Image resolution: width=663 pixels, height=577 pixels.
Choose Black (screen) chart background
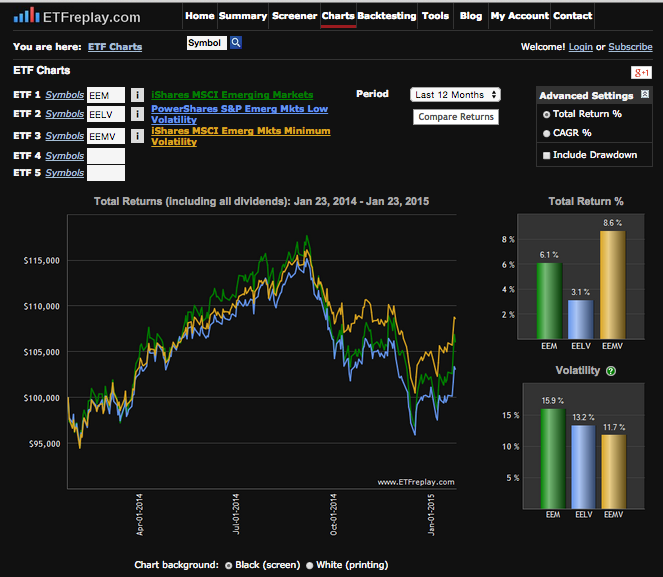tap(228, 566)
